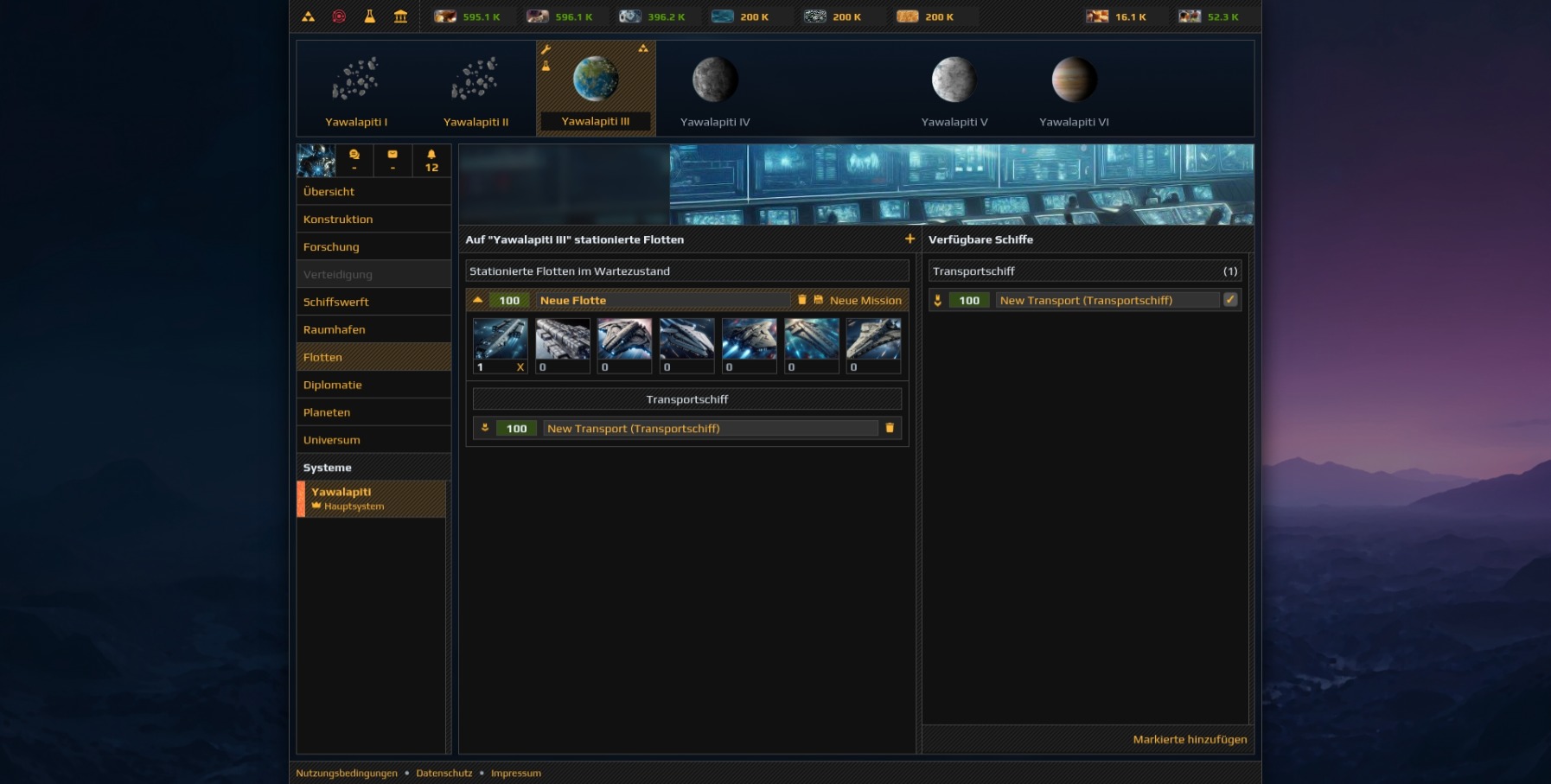Create a new fleet with the plus icon
This screenshot has width=1551, height=784.
pyautogui.click(x=910, y=239)
